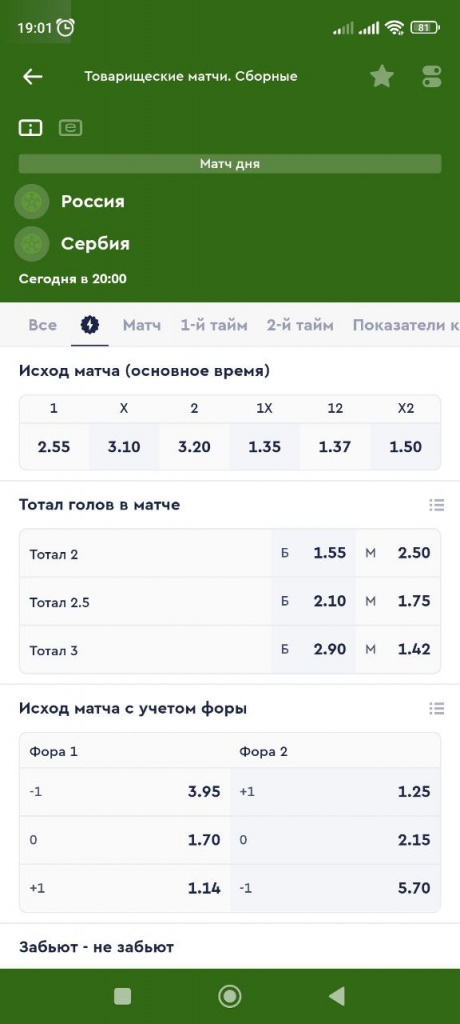Image resolution: width=460 pixels, height=1024 pixels.
Task: Select the lightning quick bets tab
Action: click(90, 325)
